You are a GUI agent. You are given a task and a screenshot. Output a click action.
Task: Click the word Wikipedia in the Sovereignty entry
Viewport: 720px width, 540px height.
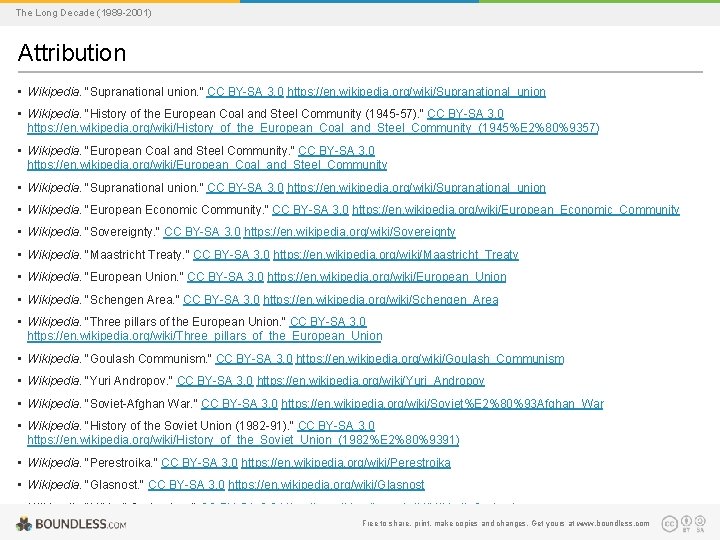[x=55, y=232]
